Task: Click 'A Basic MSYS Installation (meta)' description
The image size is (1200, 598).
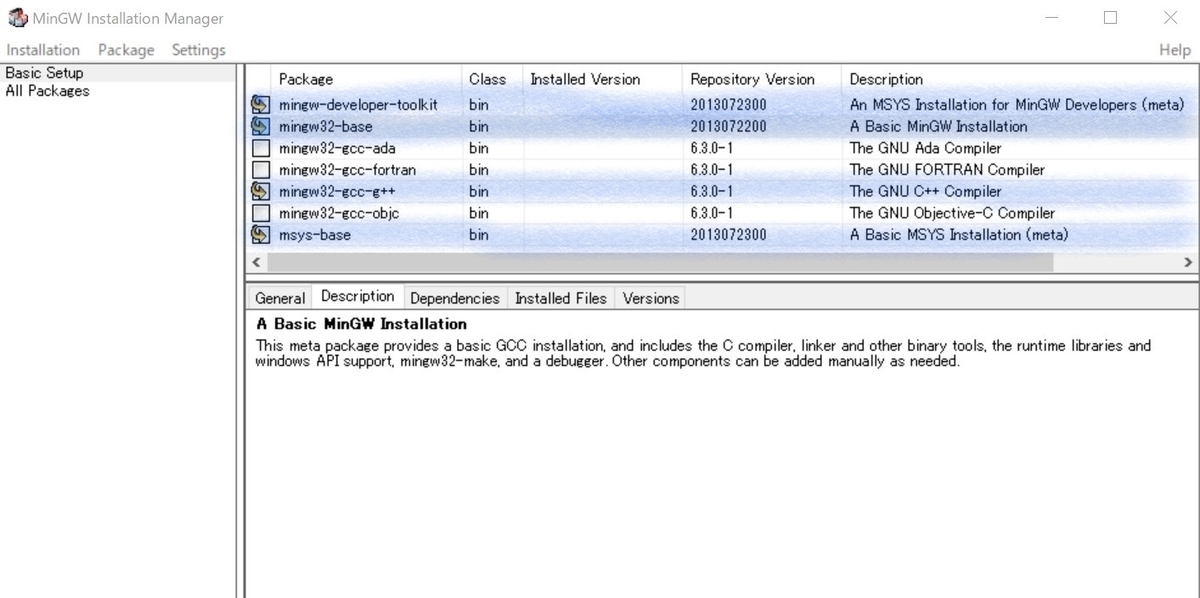Action: [x=959, y=235]
